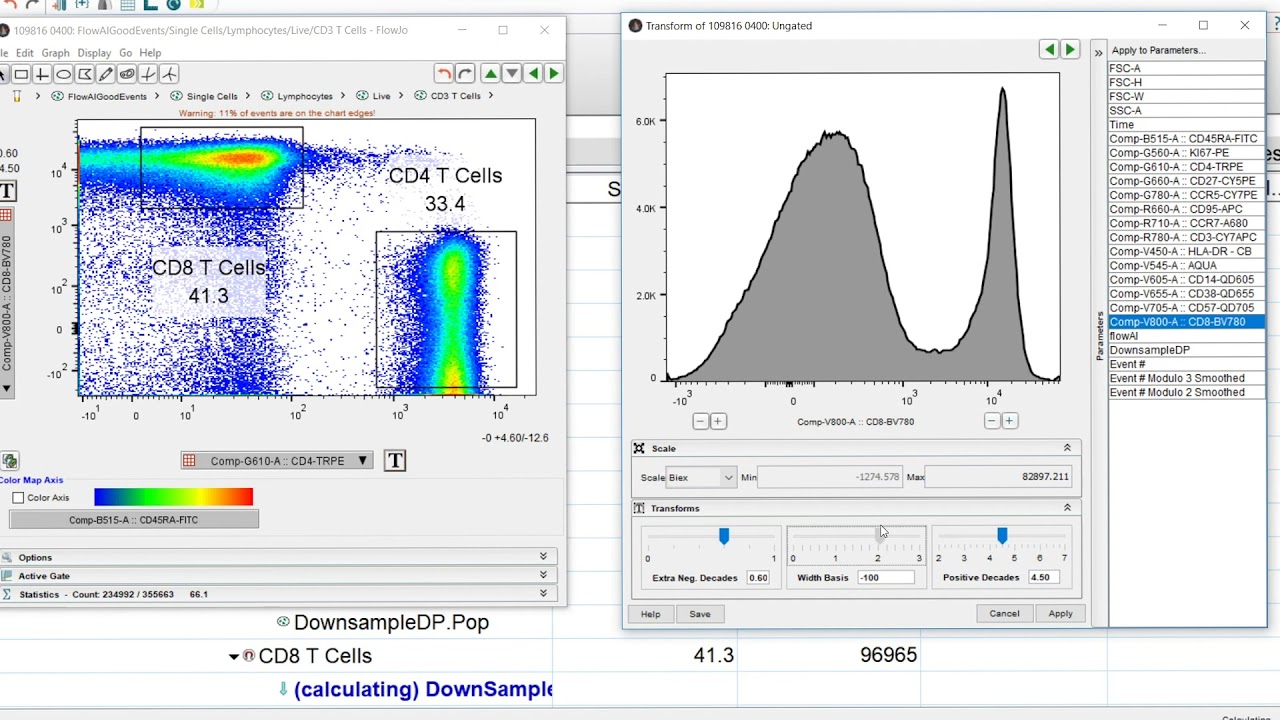Click plus button at right of histogram axis

[x=1009, y=422]
